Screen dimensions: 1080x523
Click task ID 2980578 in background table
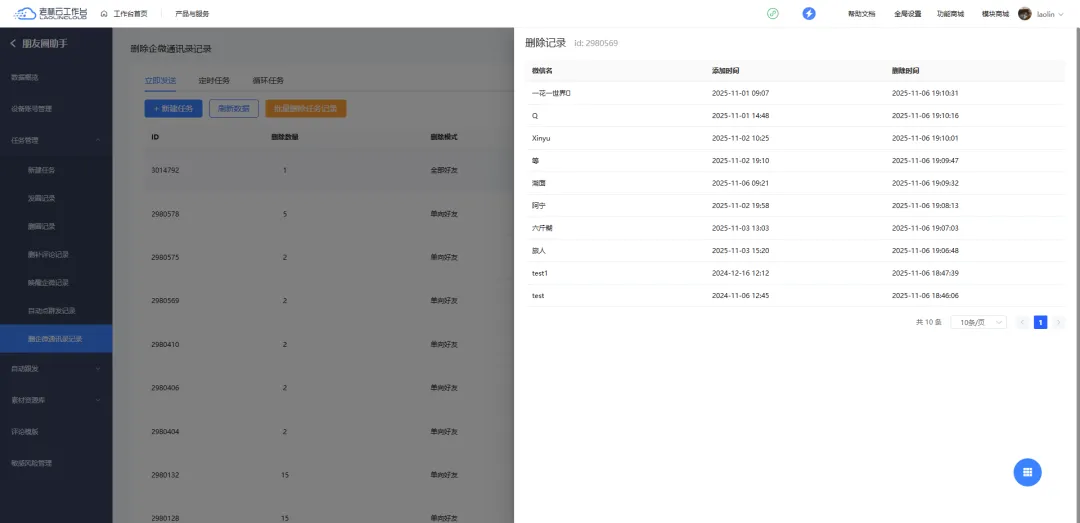[165, 214]
